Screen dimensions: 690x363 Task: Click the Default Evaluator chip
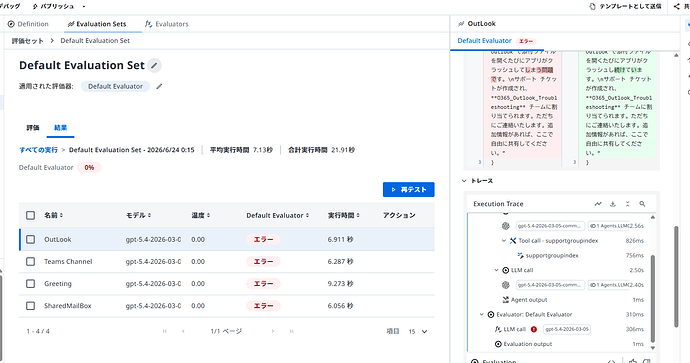[115, 86]
